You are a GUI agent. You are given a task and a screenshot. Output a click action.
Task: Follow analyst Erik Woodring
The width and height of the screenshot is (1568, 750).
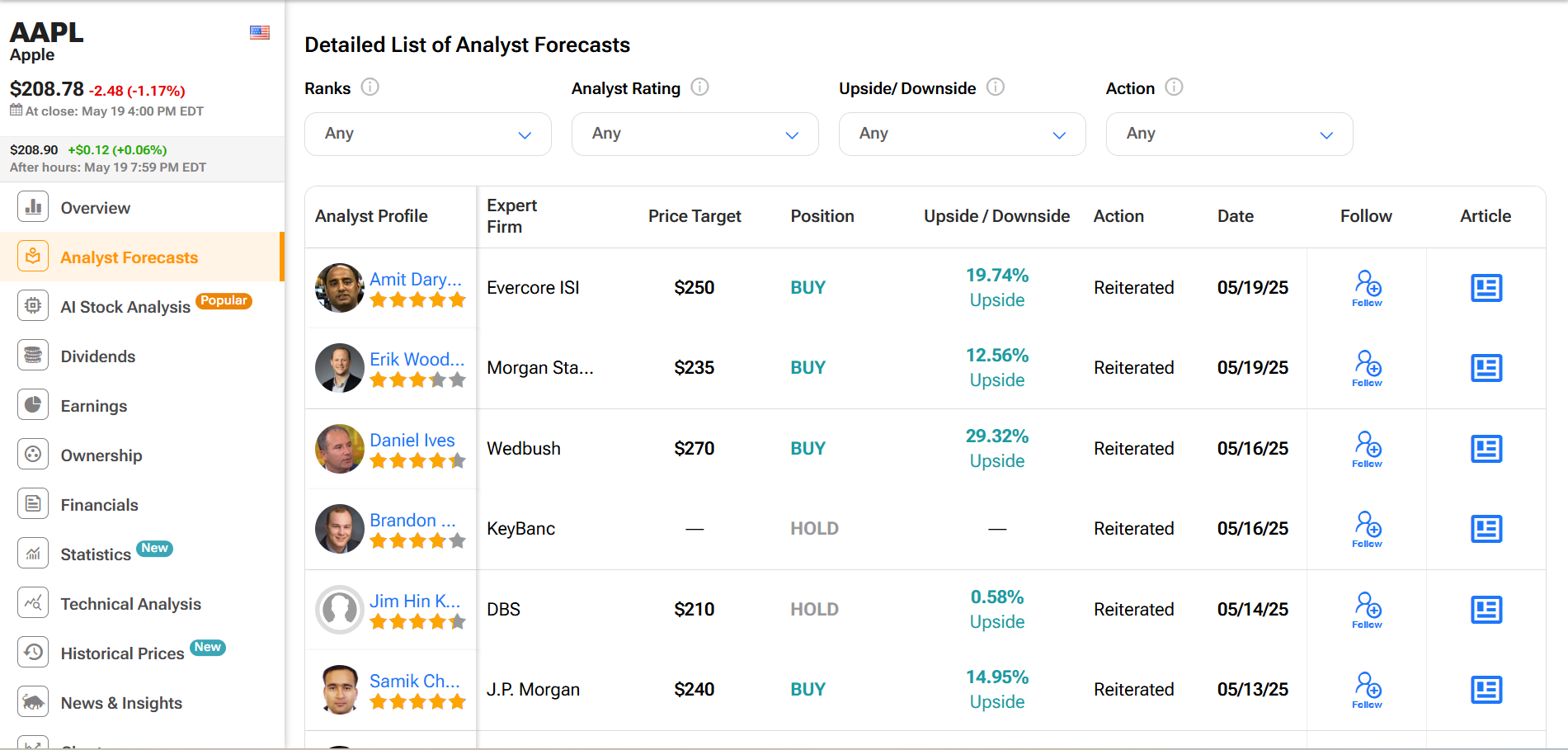[1368, 368]
